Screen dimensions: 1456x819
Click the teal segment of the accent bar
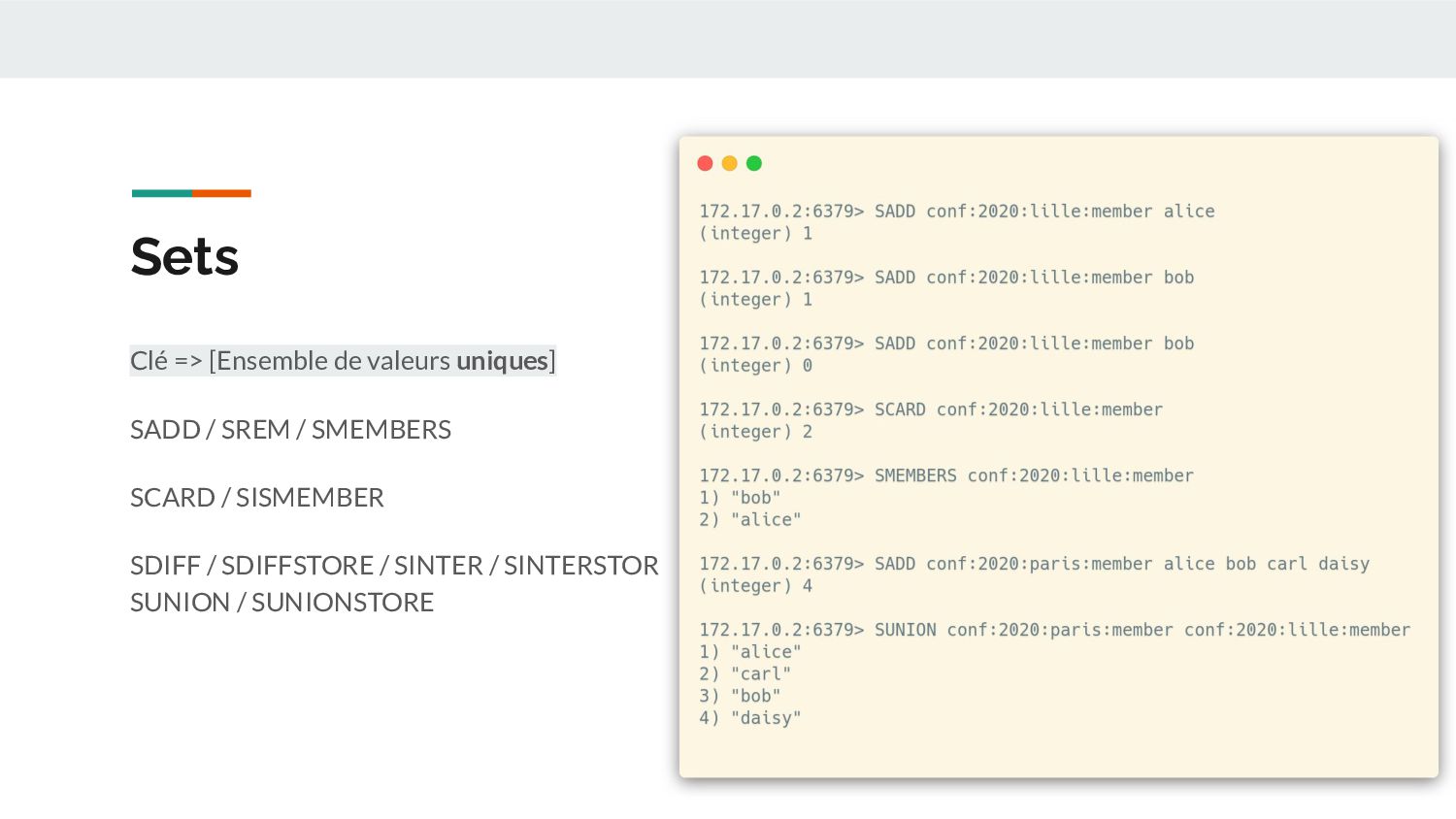162,193
